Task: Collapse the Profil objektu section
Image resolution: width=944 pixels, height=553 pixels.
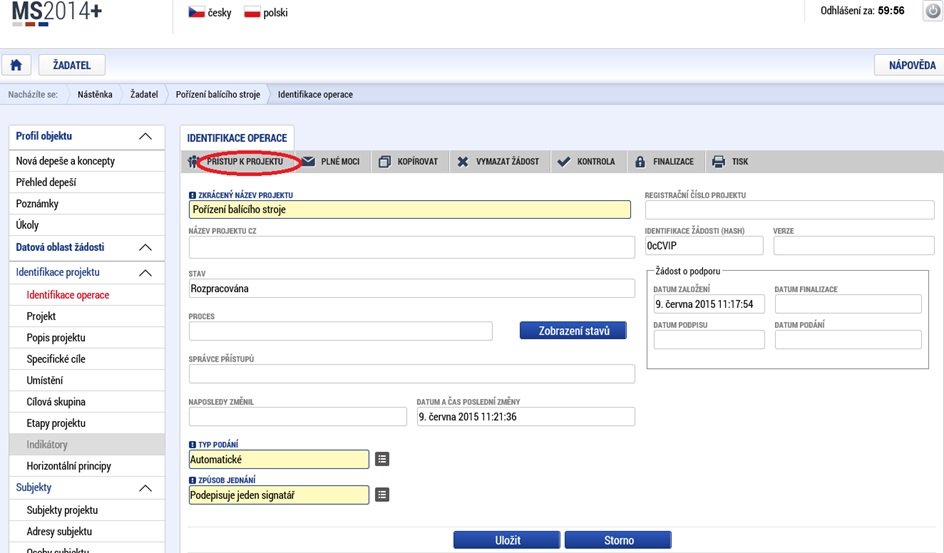Action: click(x=145, y=137)
